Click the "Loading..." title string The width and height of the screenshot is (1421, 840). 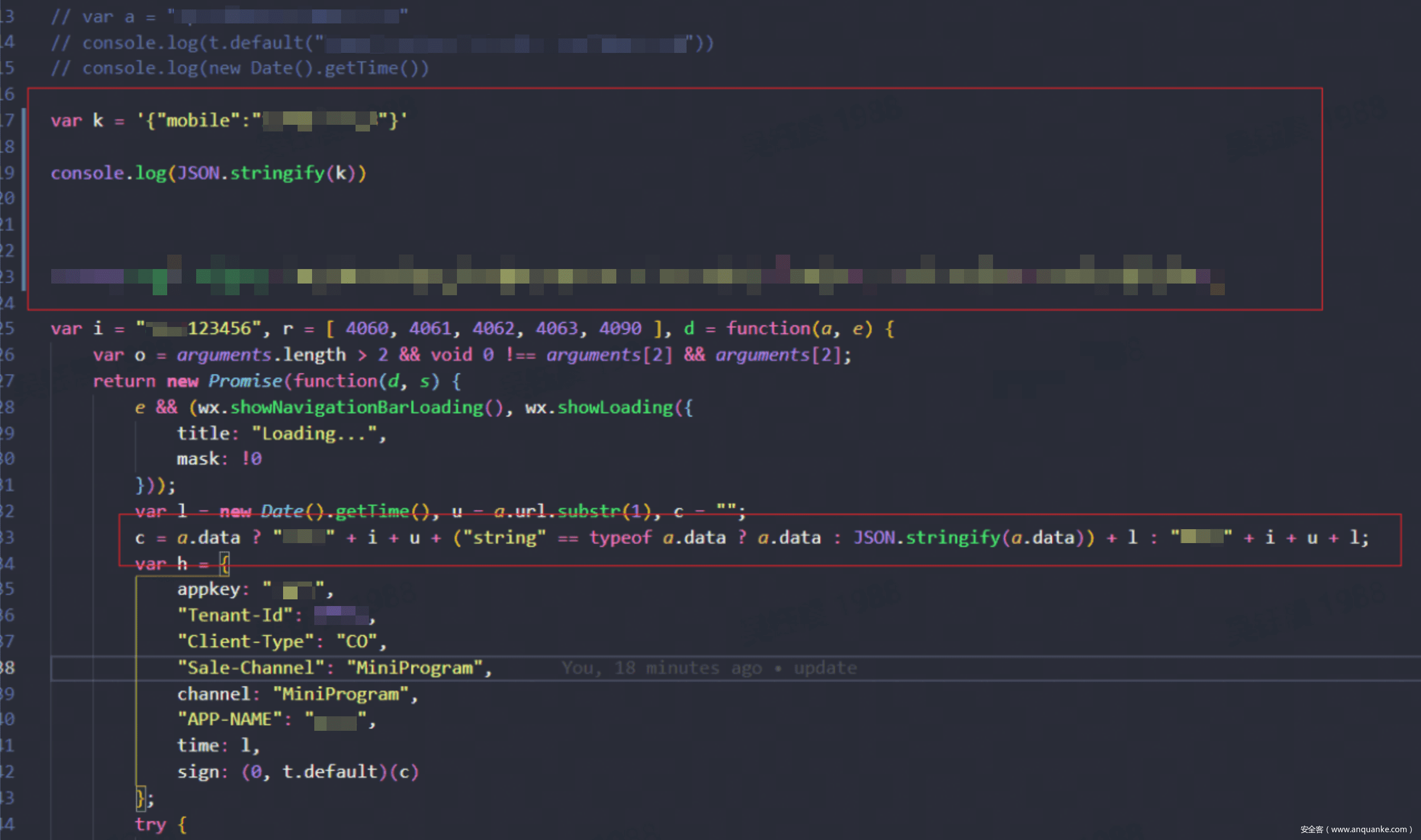pos(314,434)
